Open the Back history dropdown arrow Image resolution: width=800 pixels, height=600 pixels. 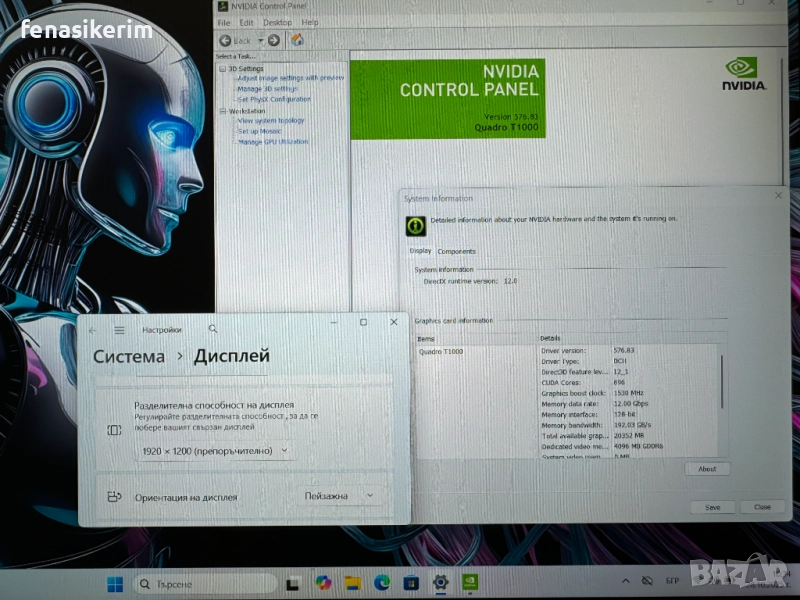[261, 40]
